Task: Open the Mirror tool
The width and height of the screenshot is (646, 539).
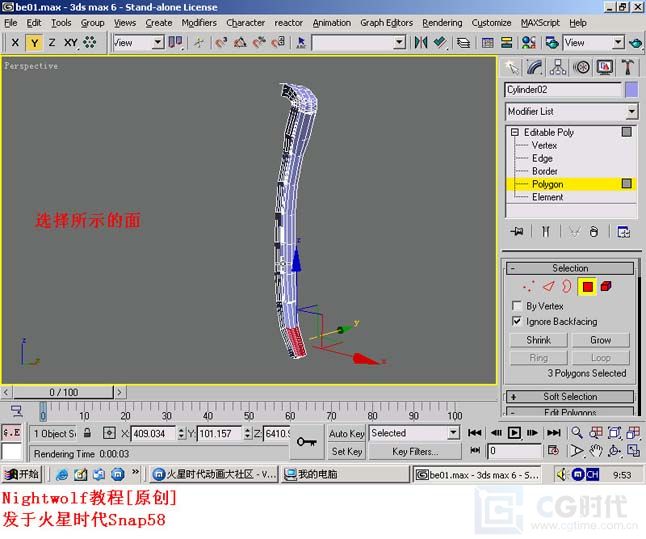Action: [421, 42]
